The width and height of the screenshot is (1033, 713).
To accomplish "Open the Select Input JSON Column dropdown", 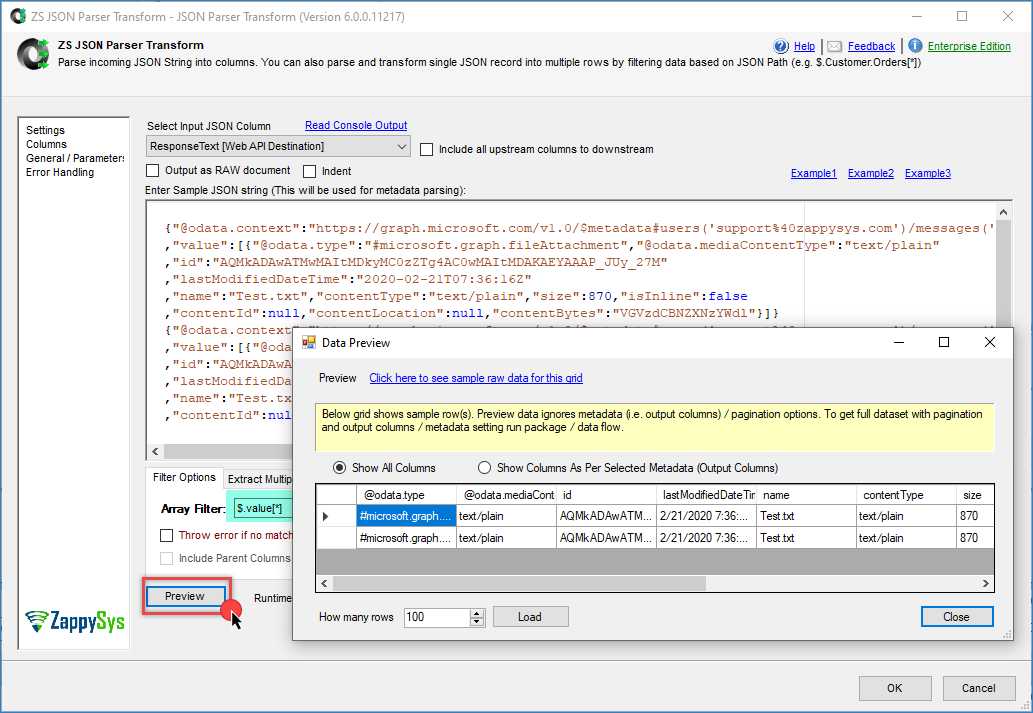I will pos(401,147).
